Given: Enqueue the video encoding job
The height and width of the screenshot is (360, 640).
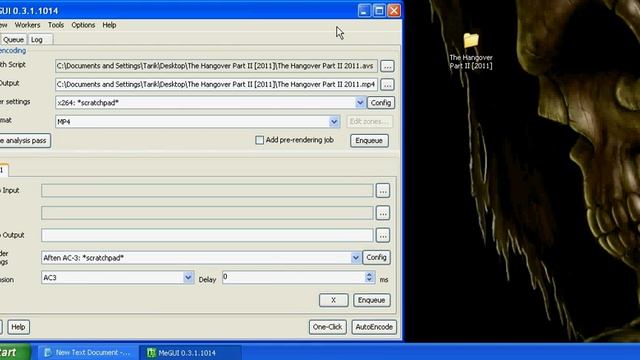Looking at the screenshot, I should pos(369,140).
